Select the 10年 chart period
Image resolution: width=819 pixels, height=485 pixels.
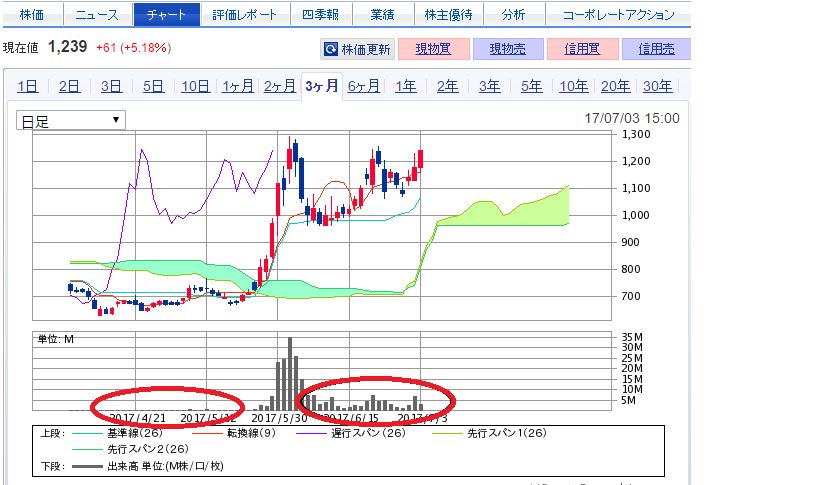[574, 86]
